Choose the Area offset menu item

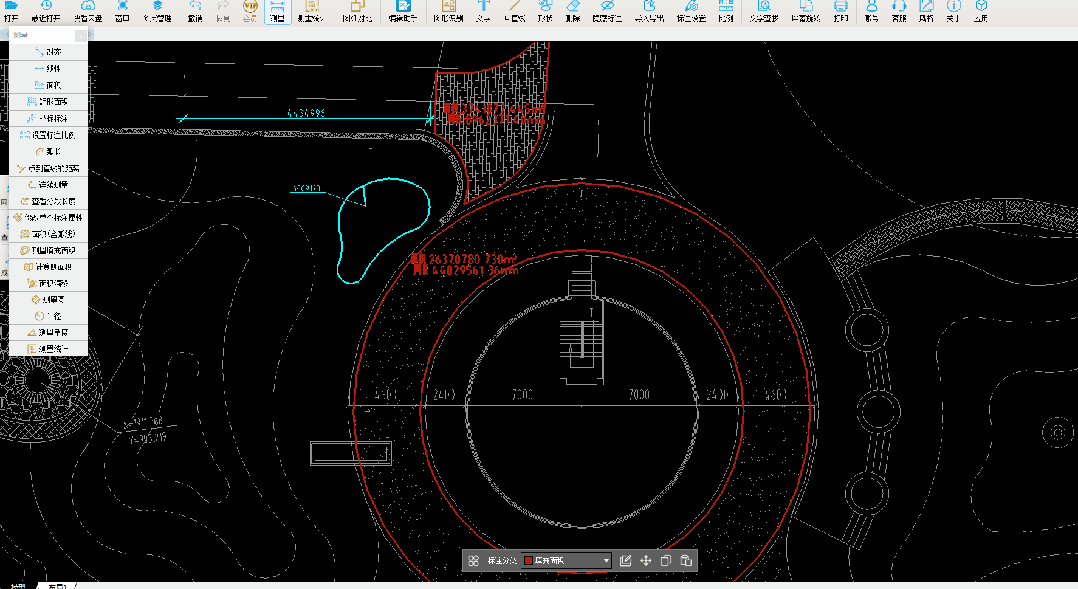(x=48, y=283)
